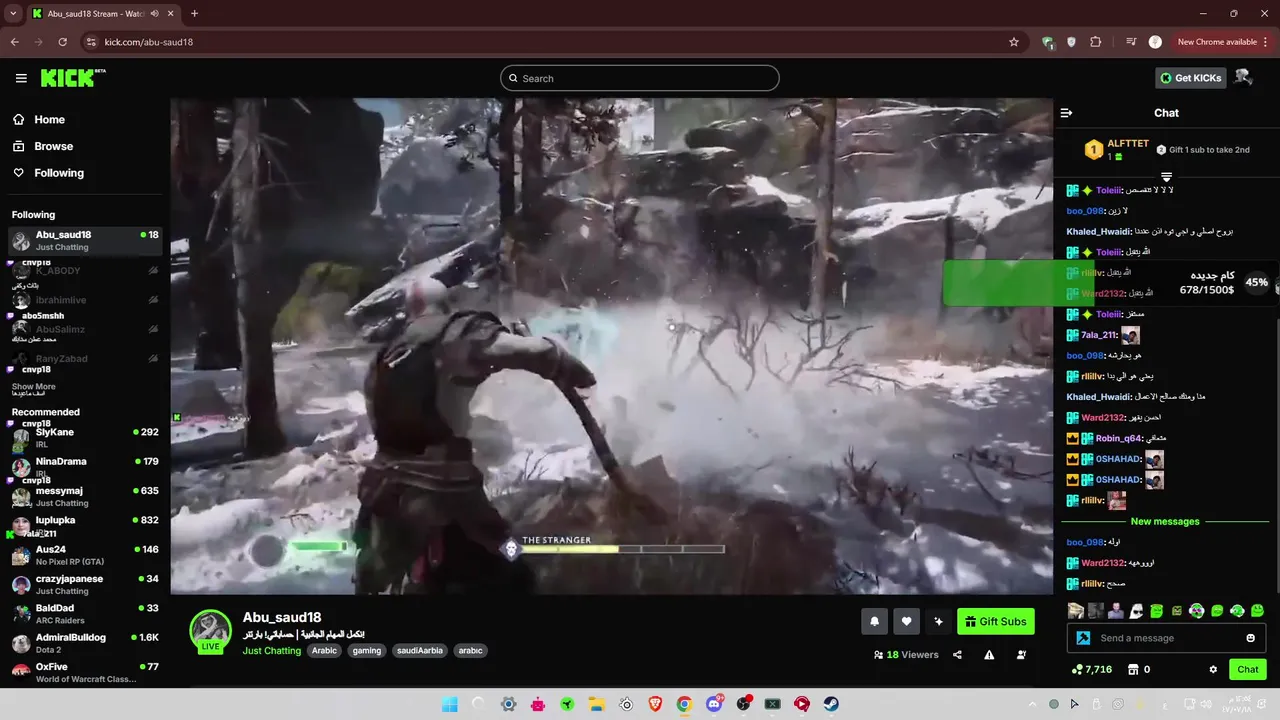Image resolution: width=1280 pixels, height=720 pixels.
Task: Open the Chrome extensions puzzle icon
Action: pyautogui.click(x=1096, y=42)
